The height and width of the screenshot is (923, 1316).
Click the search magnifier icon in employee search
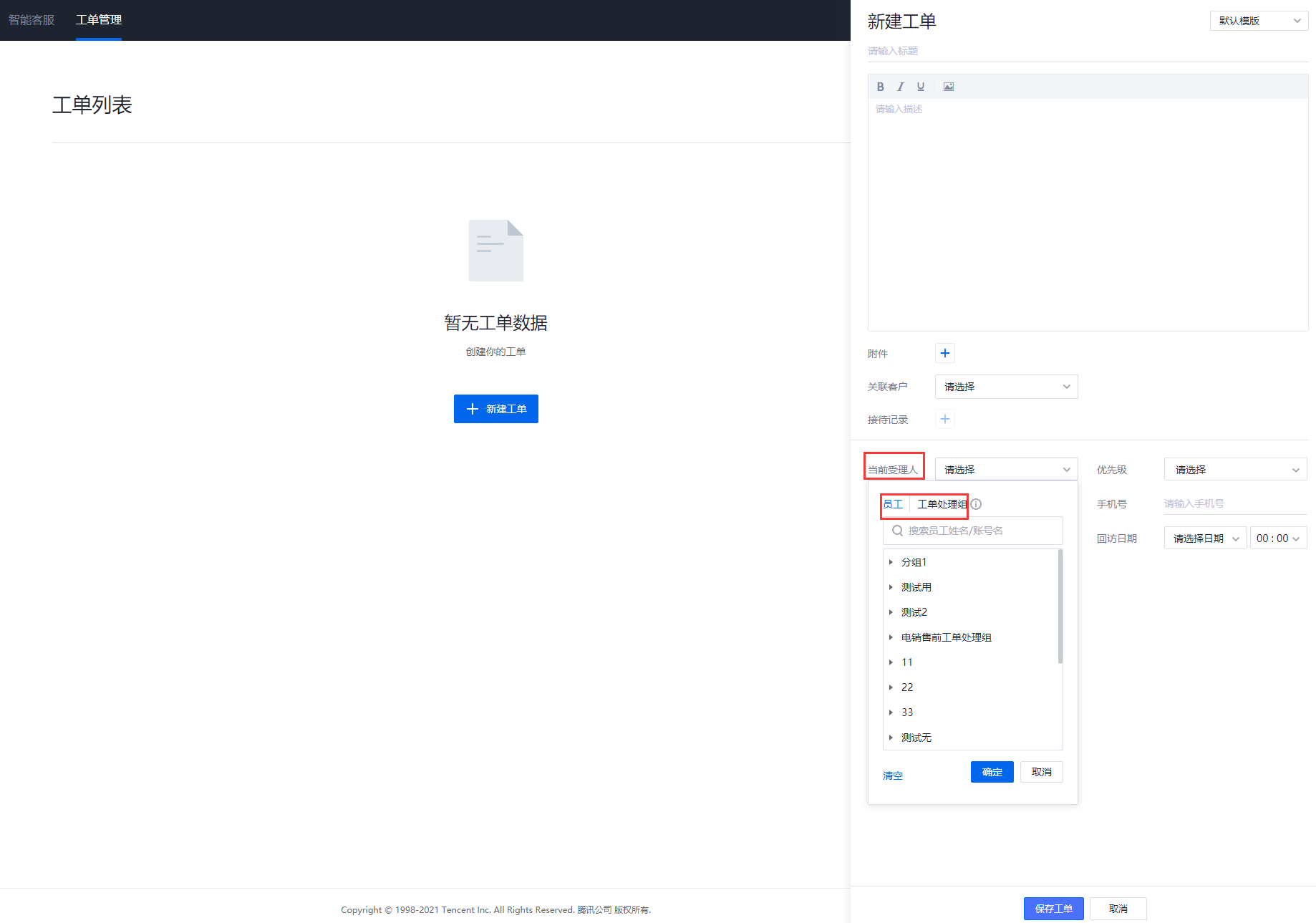tap(897, 531)
